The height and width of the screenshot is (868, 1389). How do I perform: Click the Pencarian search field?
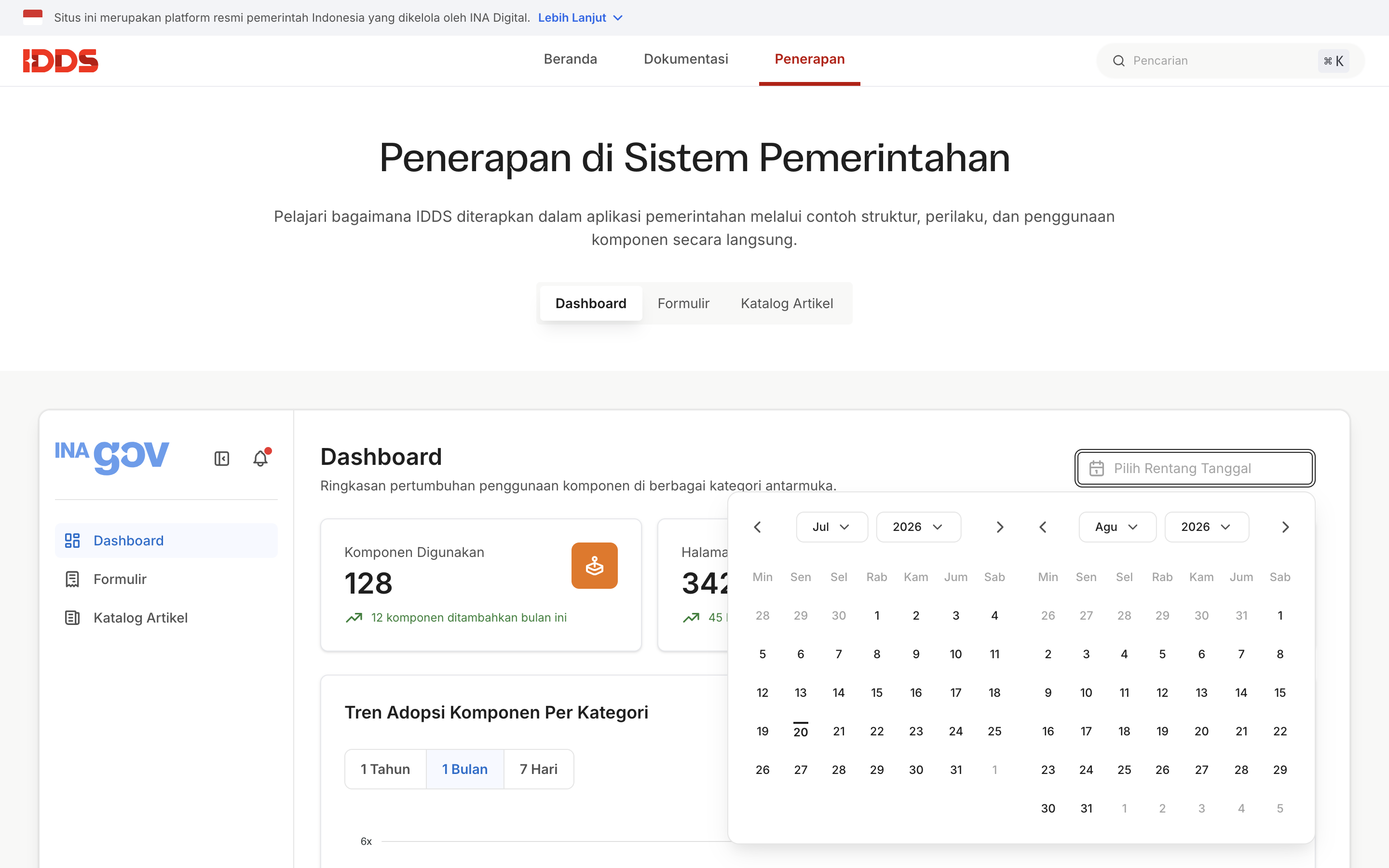pos(1230,61)
